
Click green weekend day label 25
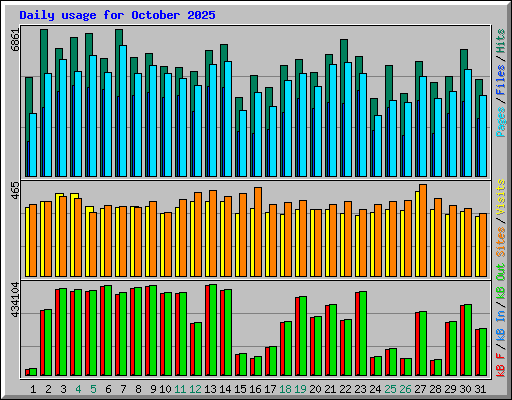[390, 389]
